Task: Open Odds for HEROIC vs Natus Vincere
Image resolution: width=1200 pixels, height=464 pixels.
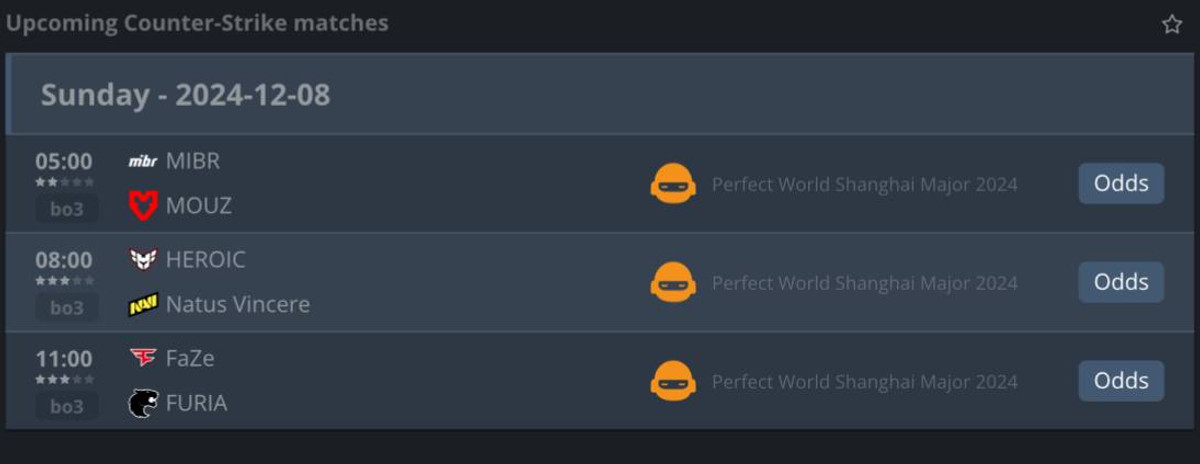Action: 1121,282
